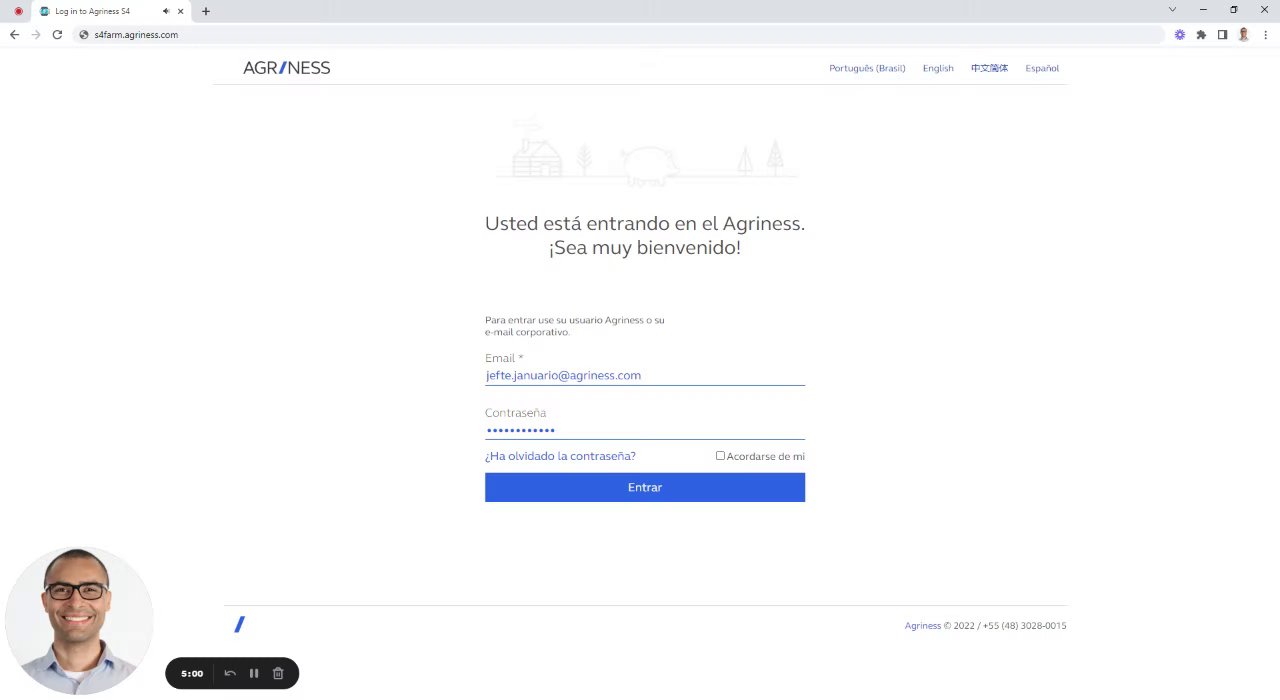Open the Chrome profile avatar
The width and height of the screenshot is (1280, 700).
pos(1244,34)
